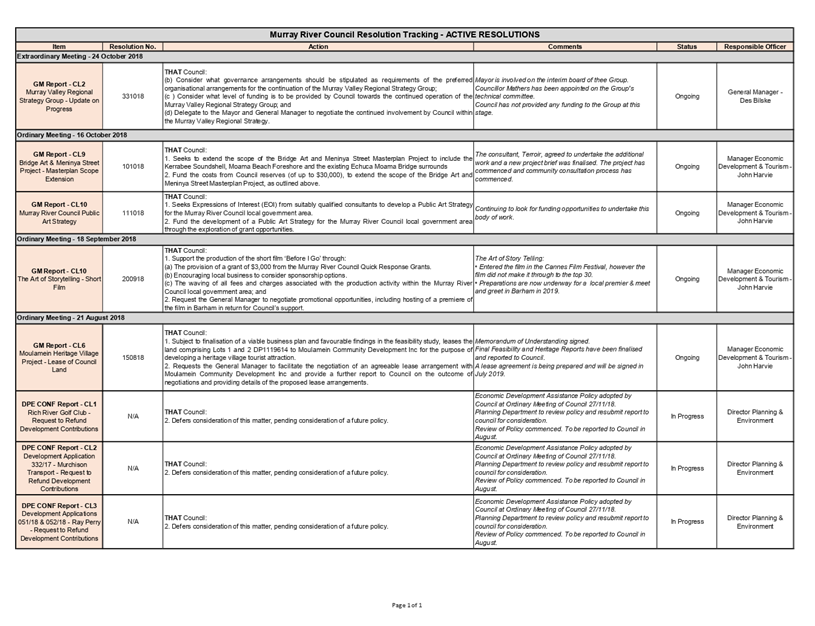Click 'Ordinary Meeting - 21 August 2018' section row
Image resolution: width=815 pixels, height=626 pixels.
tap(404, 318)
